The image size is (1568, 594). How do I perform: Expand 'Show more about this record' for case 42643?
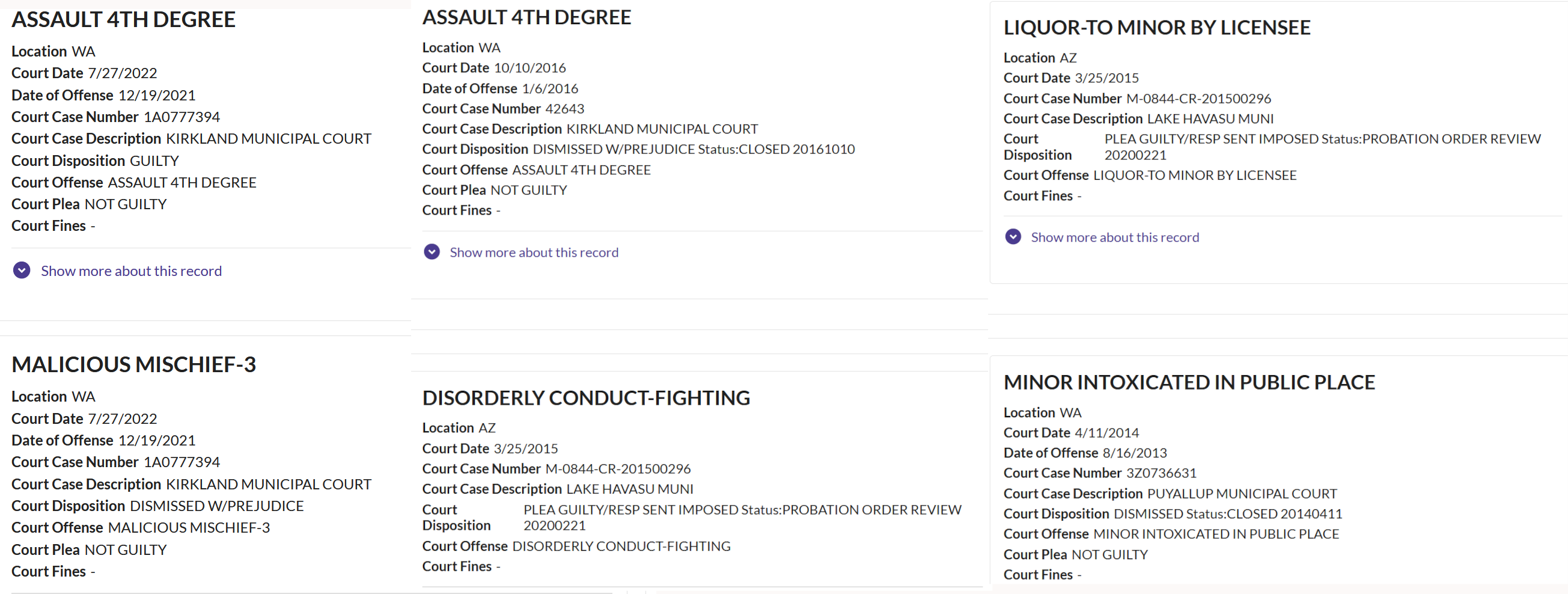coord(533,252)
